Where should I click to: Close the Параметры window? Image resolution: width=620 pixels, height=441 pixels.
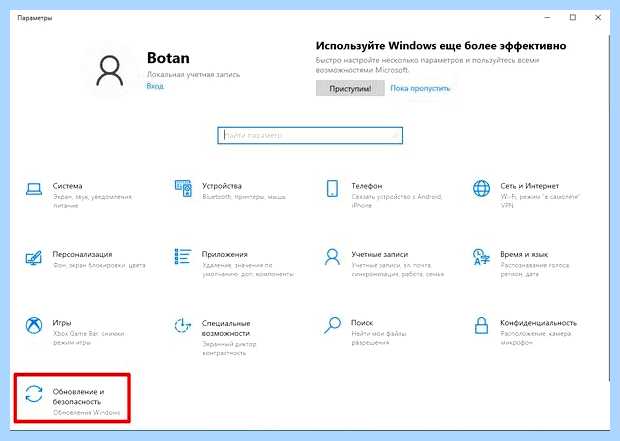point(598,17)
